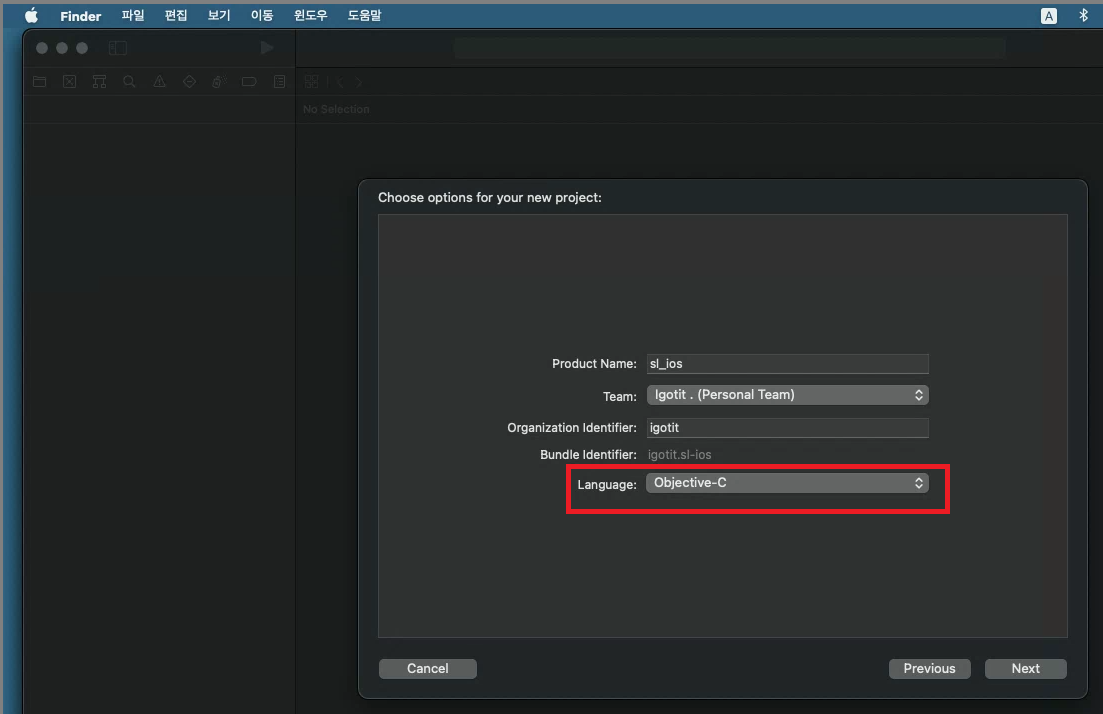The width and height of the screenshot is (1103, 714).
Task: Click the No Selection label
Action: coord(336,109)
